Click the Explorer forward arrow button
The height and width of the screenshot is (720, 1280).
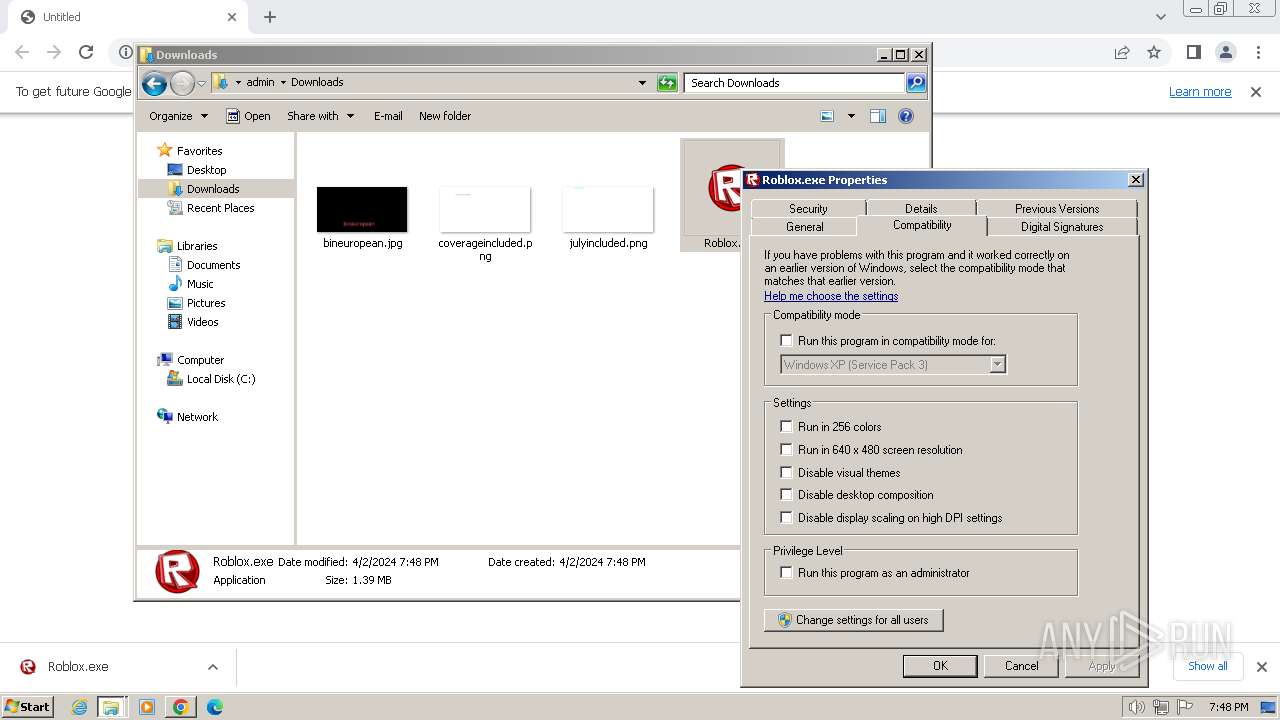tap(182, 83)
